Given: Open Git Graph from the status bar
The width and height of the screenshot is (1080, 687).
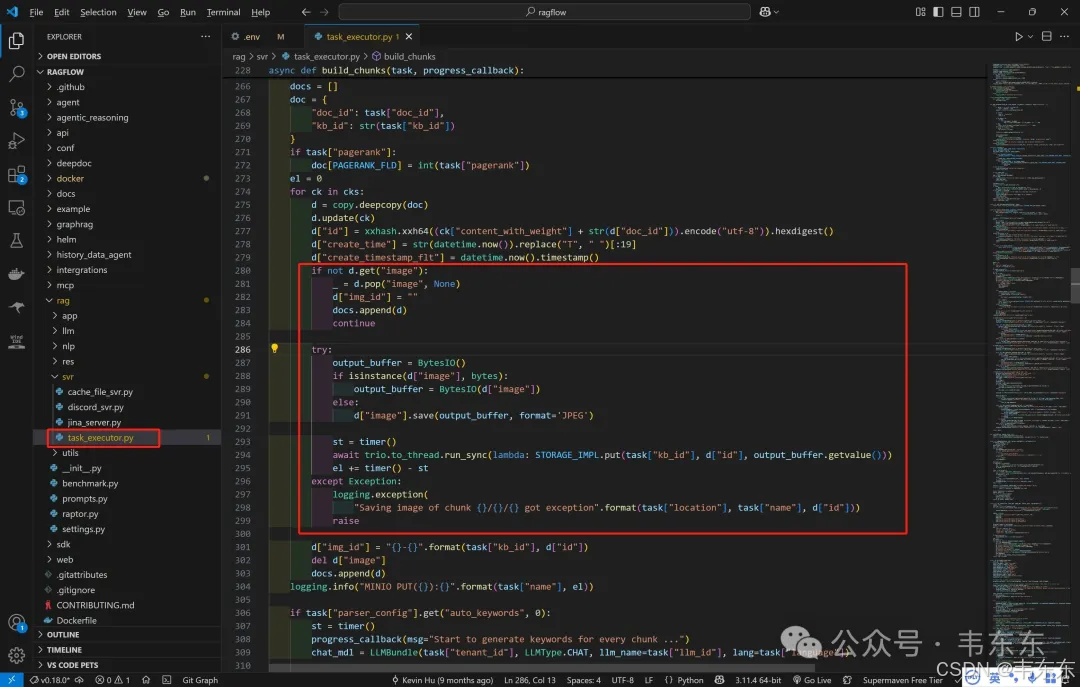Looking at the screenshot, I should click(200, 680).
